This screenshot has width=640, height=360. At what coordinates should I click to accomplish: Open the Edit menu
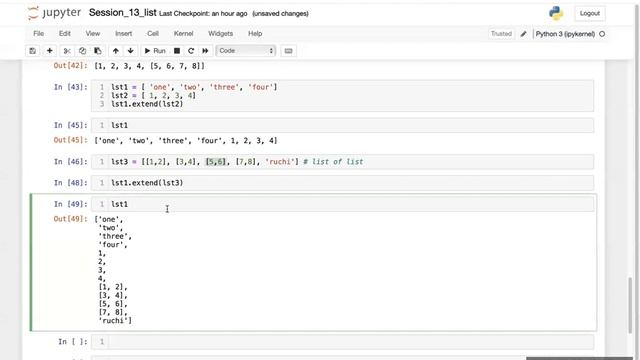[x=64, y=33]
